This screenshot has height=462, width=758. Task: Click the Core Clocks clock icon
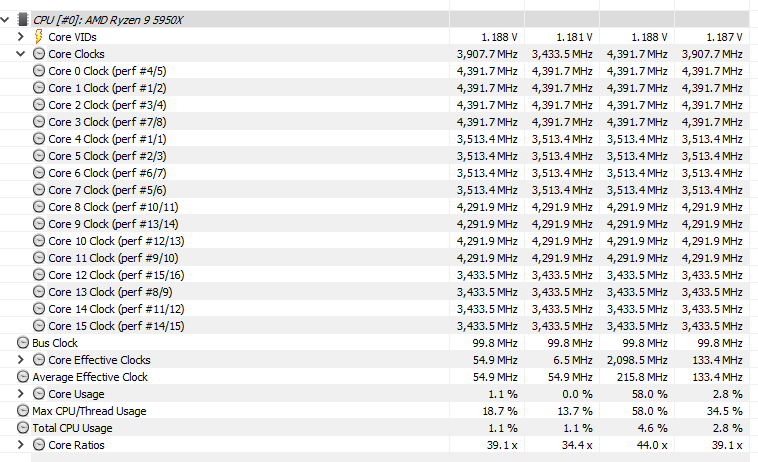[x=39, y=54]
